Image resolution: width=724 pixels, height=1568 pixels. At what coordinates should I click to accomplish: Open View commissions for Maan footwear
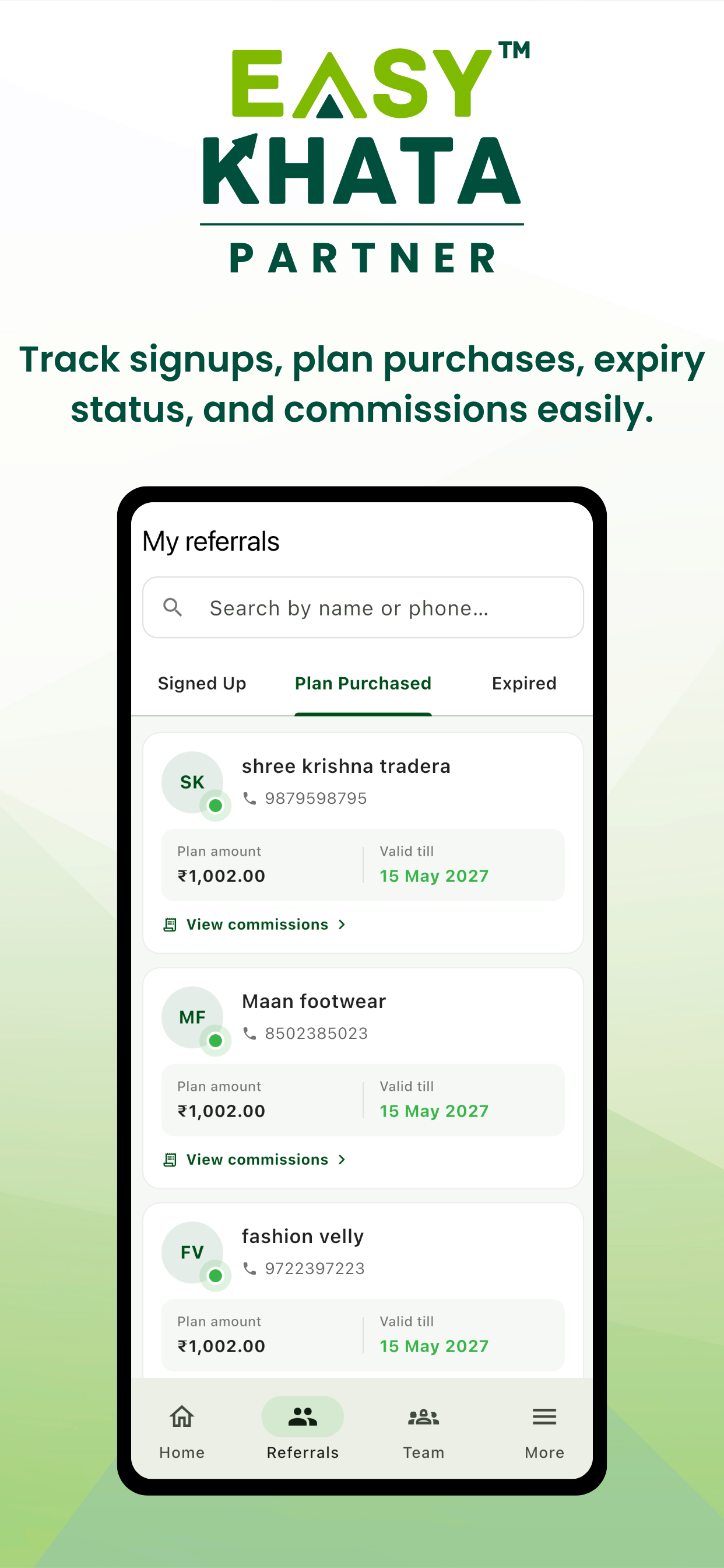256,1160
